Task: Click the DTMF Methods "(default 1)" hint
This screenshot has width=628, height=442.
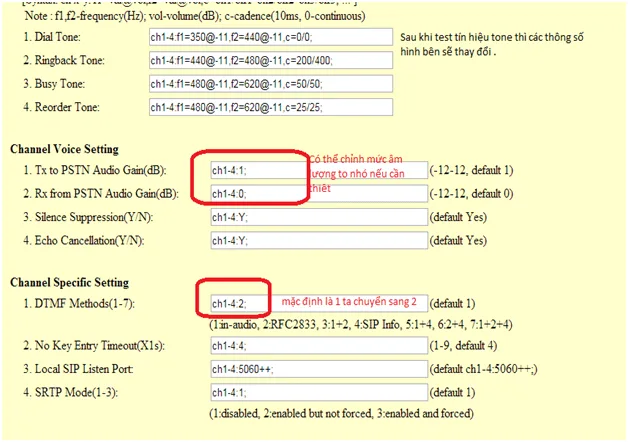Action: (453, 304)
